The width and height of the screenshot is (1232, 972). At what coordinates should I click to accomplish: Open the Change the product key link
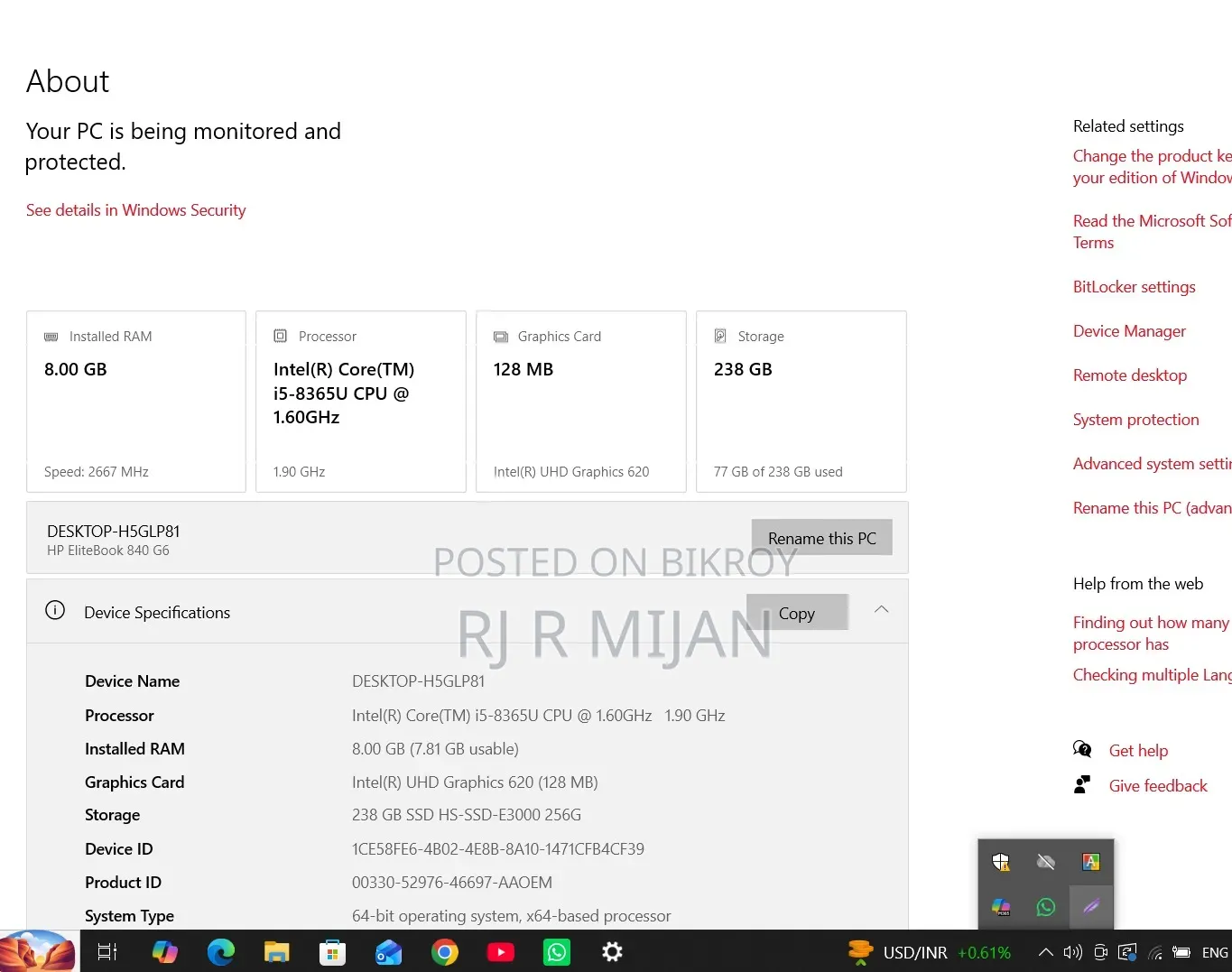coord(1153,167)
